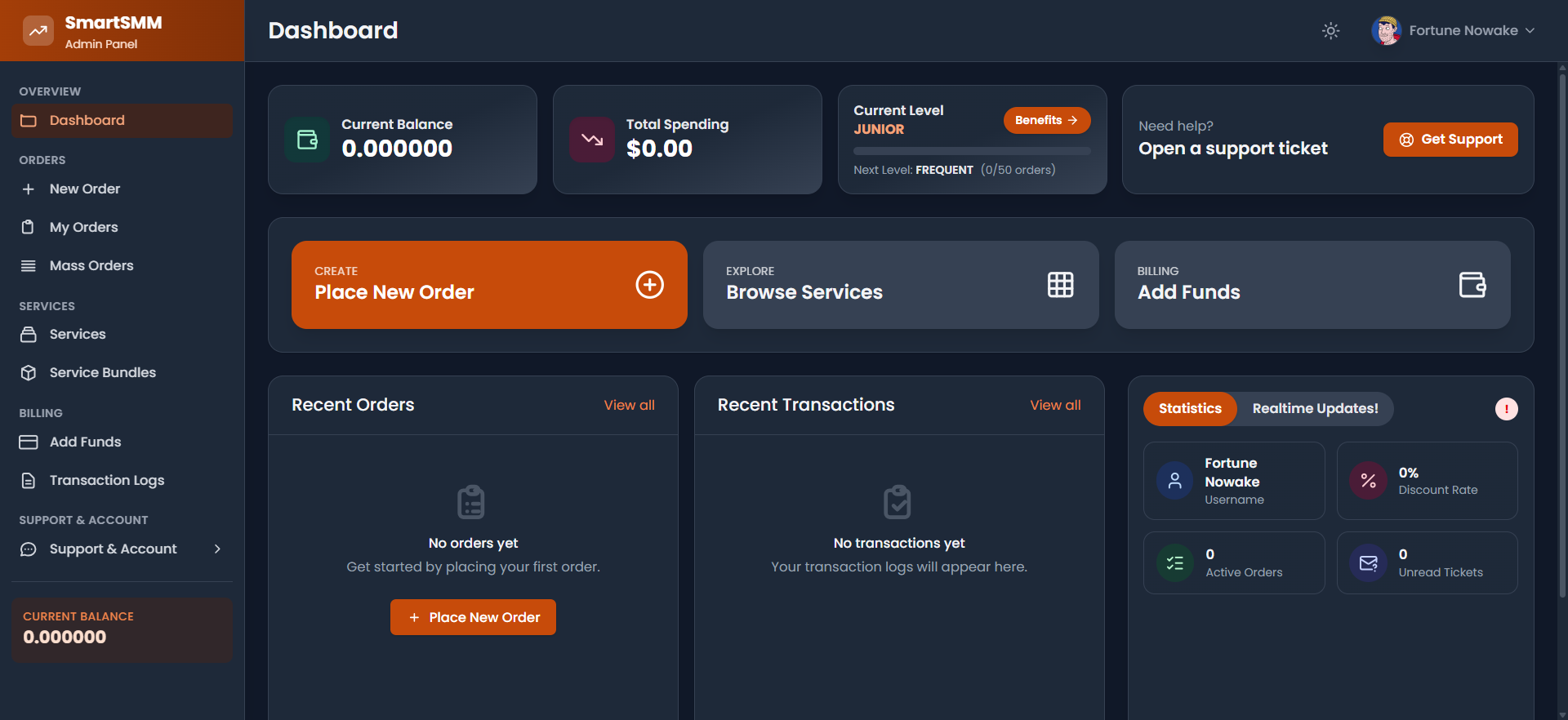
Task: Toggle the light/dark theme sun icon
Action: click(1330, 31)
